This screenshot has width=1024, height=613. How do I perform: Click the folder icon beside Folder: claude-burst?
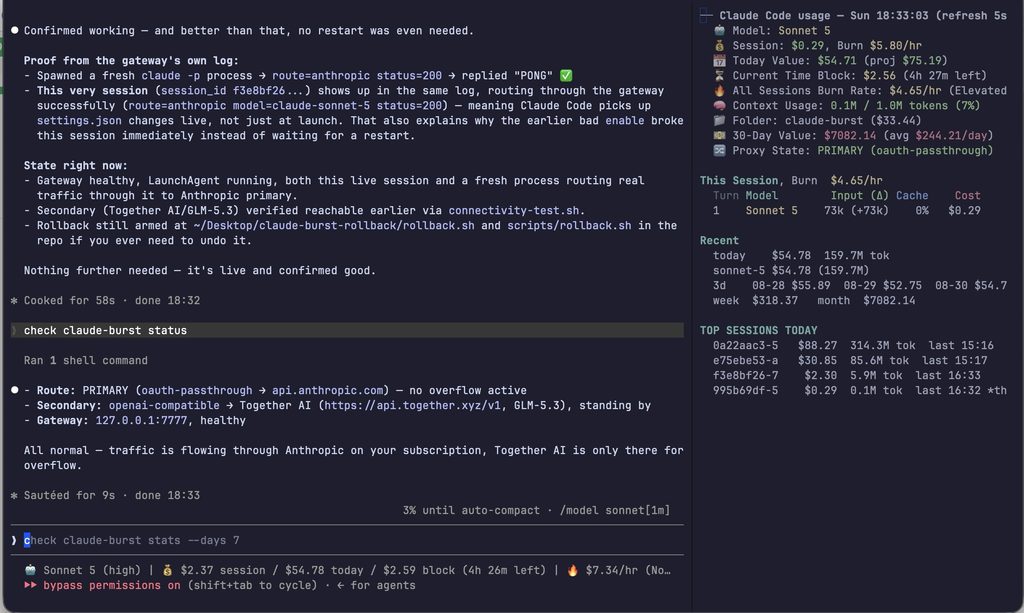pyautogui.click(x=719, y=121)
